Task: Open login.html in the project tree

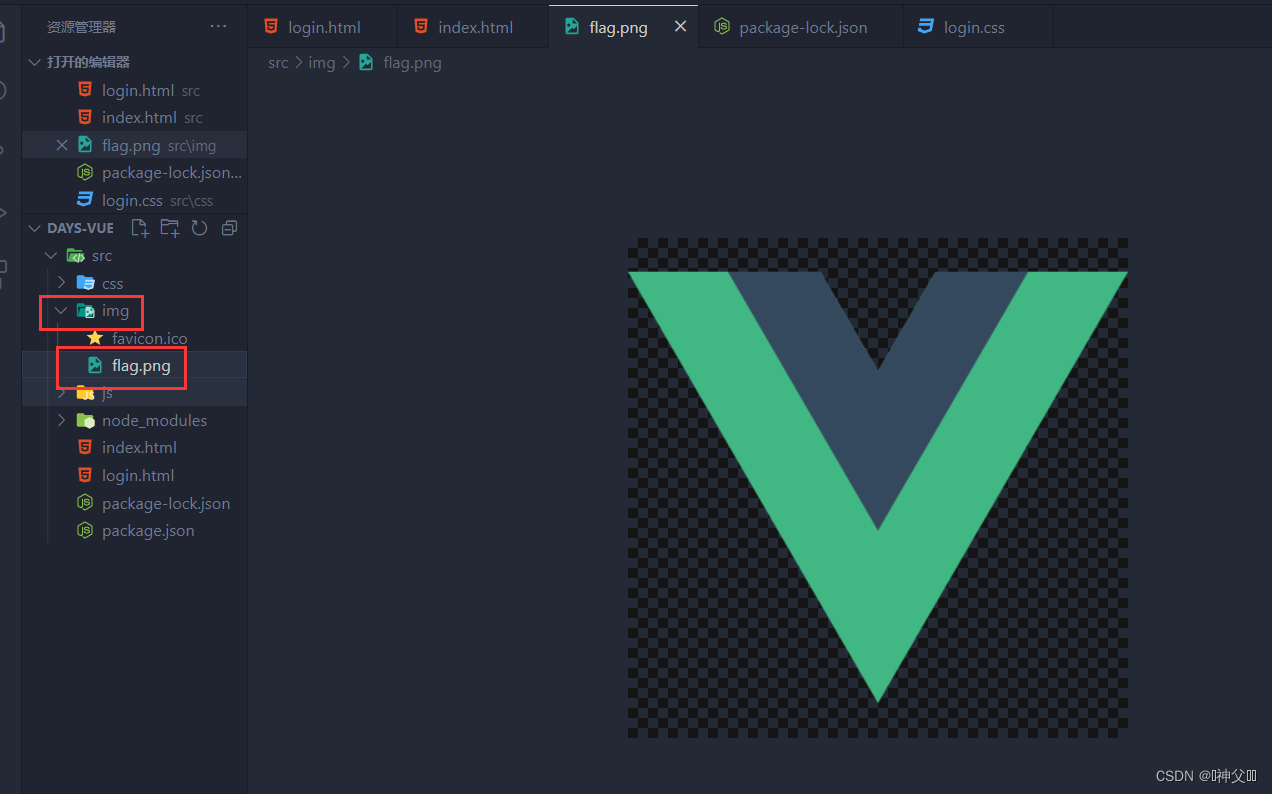Action: click(x=134, y=475)
